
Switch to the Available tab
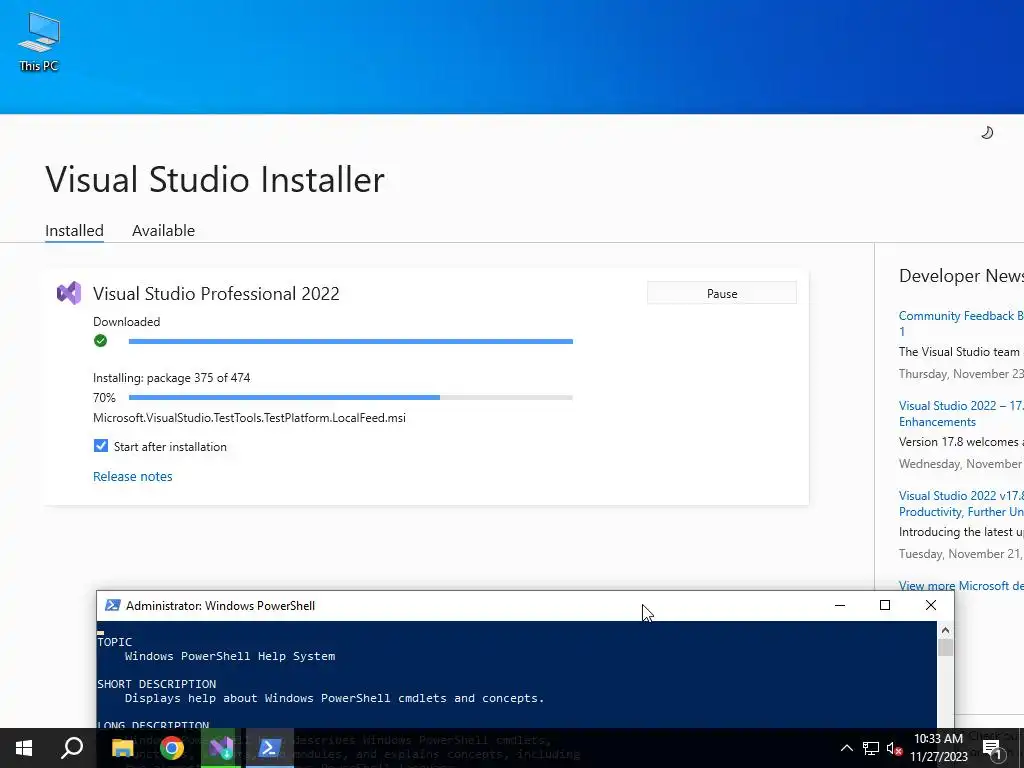click(x=163, y=231)
